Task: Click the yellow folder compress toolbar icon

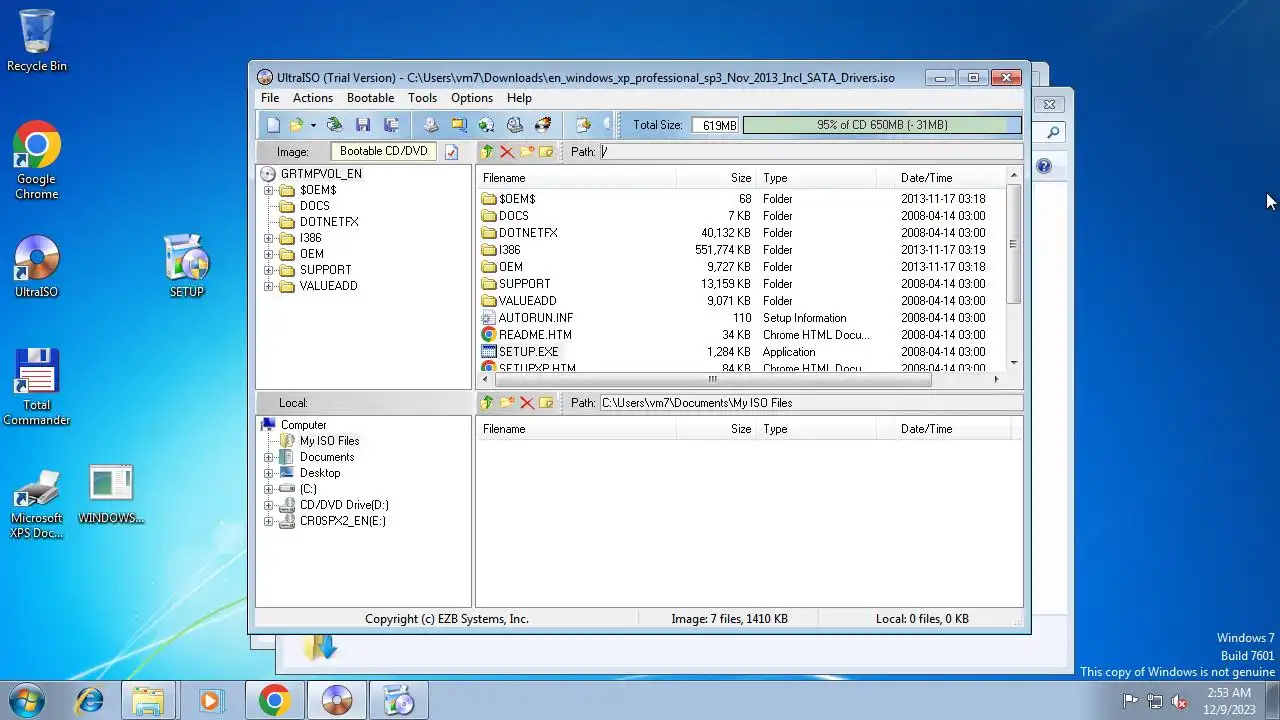Action: (x=459, y=125)
